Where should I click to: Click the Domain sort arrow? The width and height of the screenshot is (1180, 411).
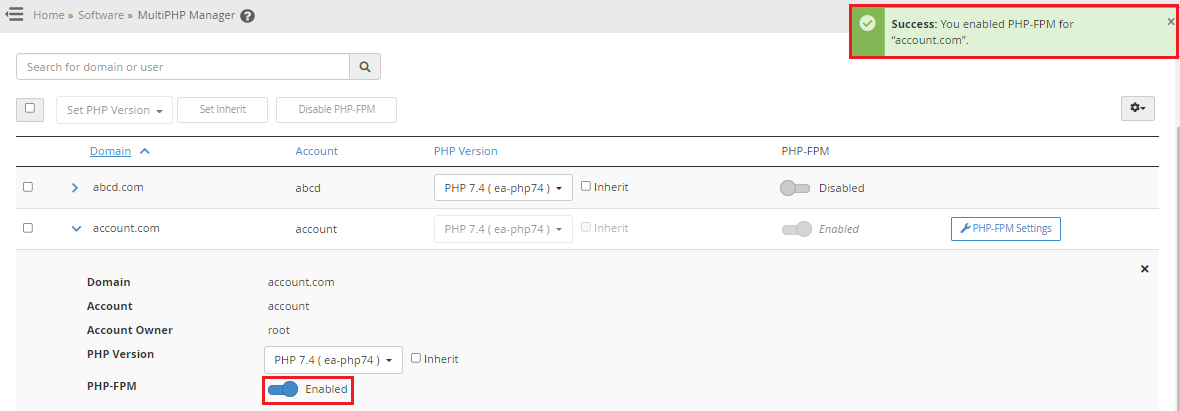pyautogui.click(x=145, y=151)
